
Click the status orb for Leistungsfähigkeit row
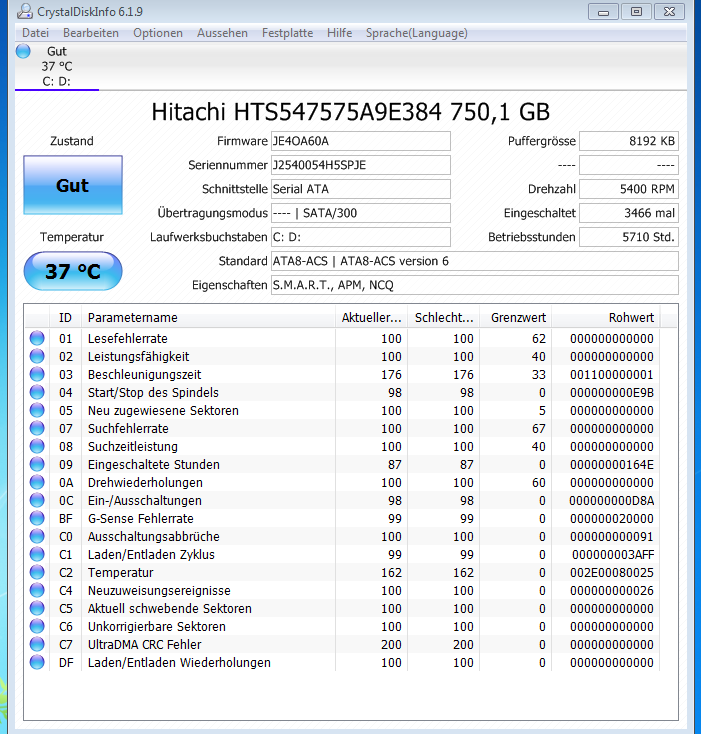37,356
